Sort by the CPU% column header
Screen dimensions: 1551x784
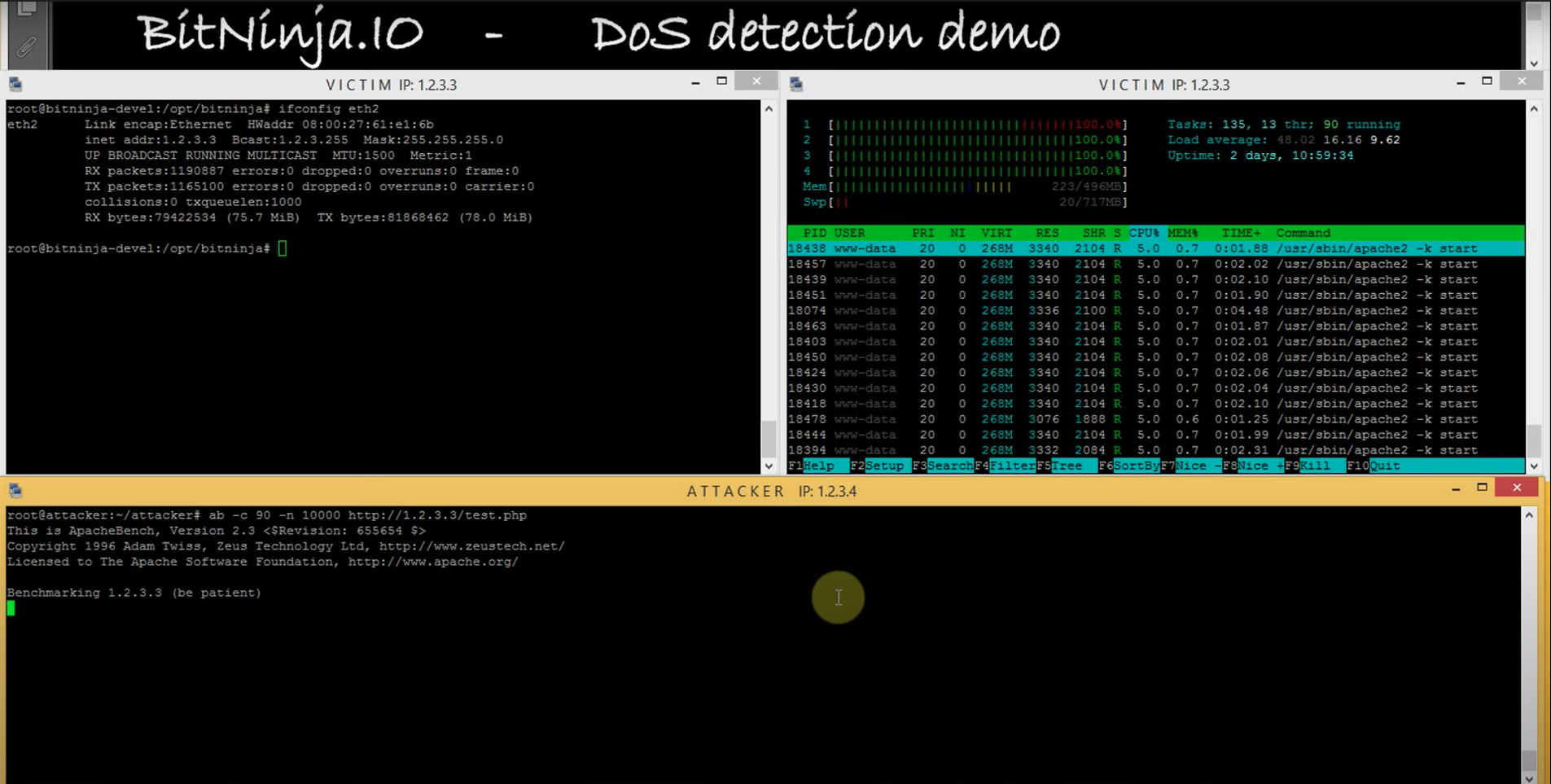point(1145,233)
